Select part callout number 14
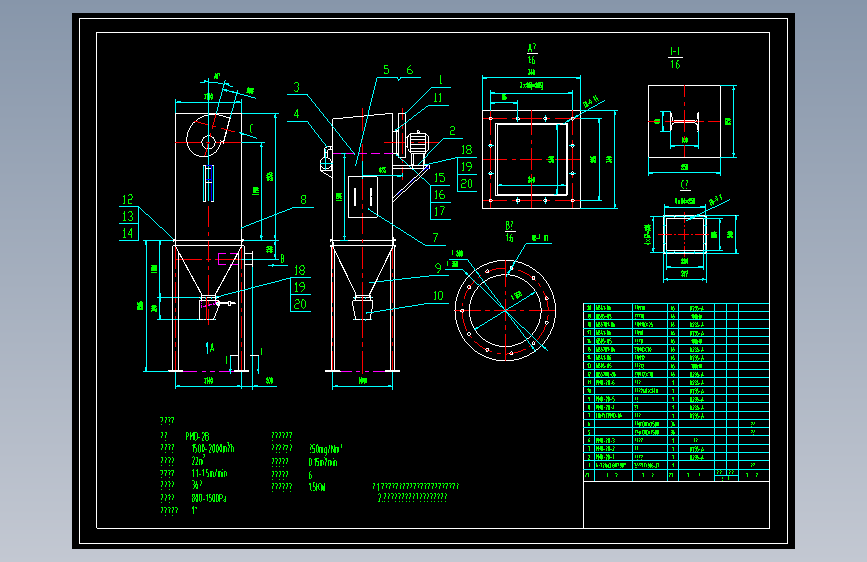 [x=128, y=233]
